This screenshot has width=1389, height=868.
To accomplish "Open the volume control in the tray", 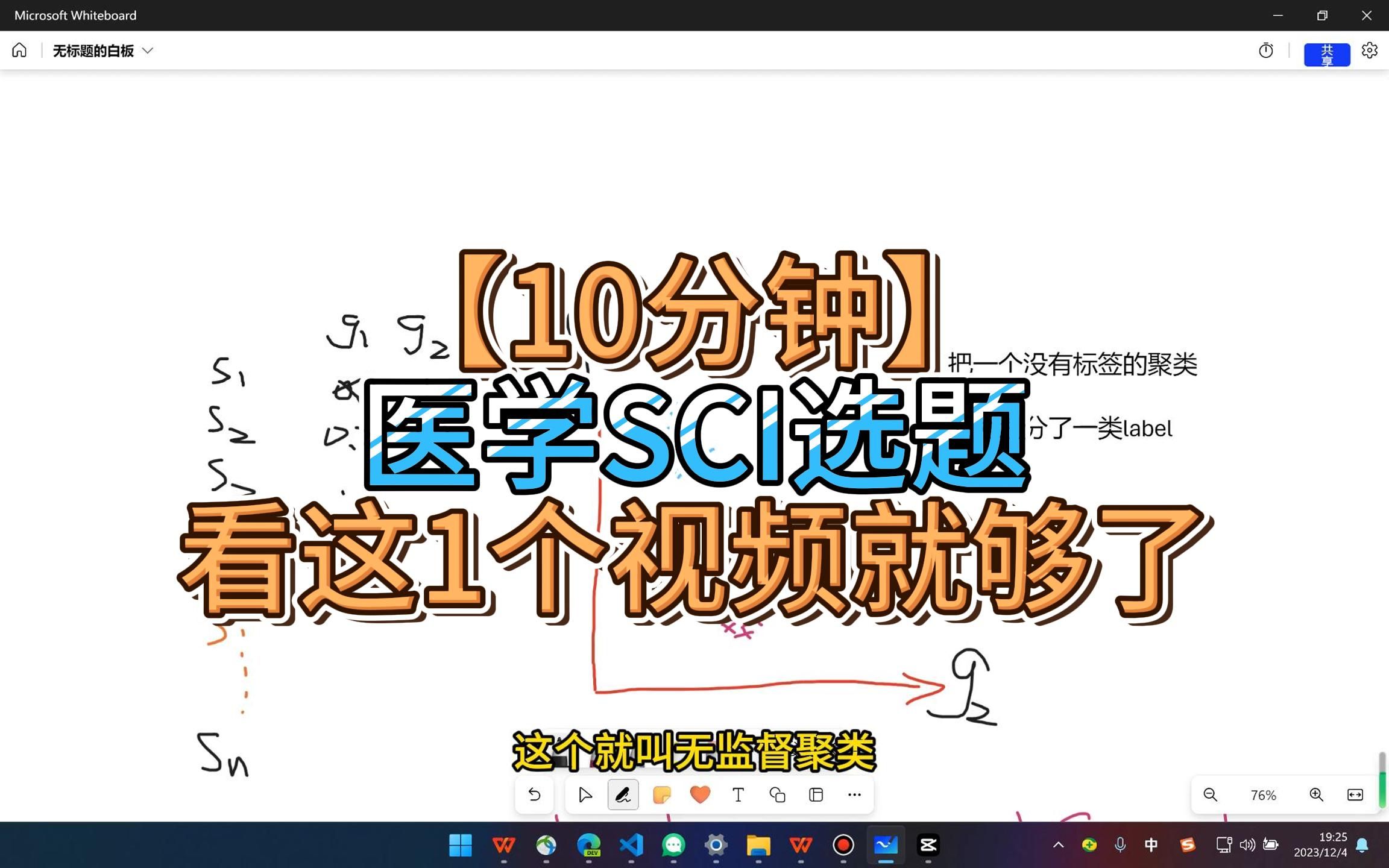I will 1247,845.
